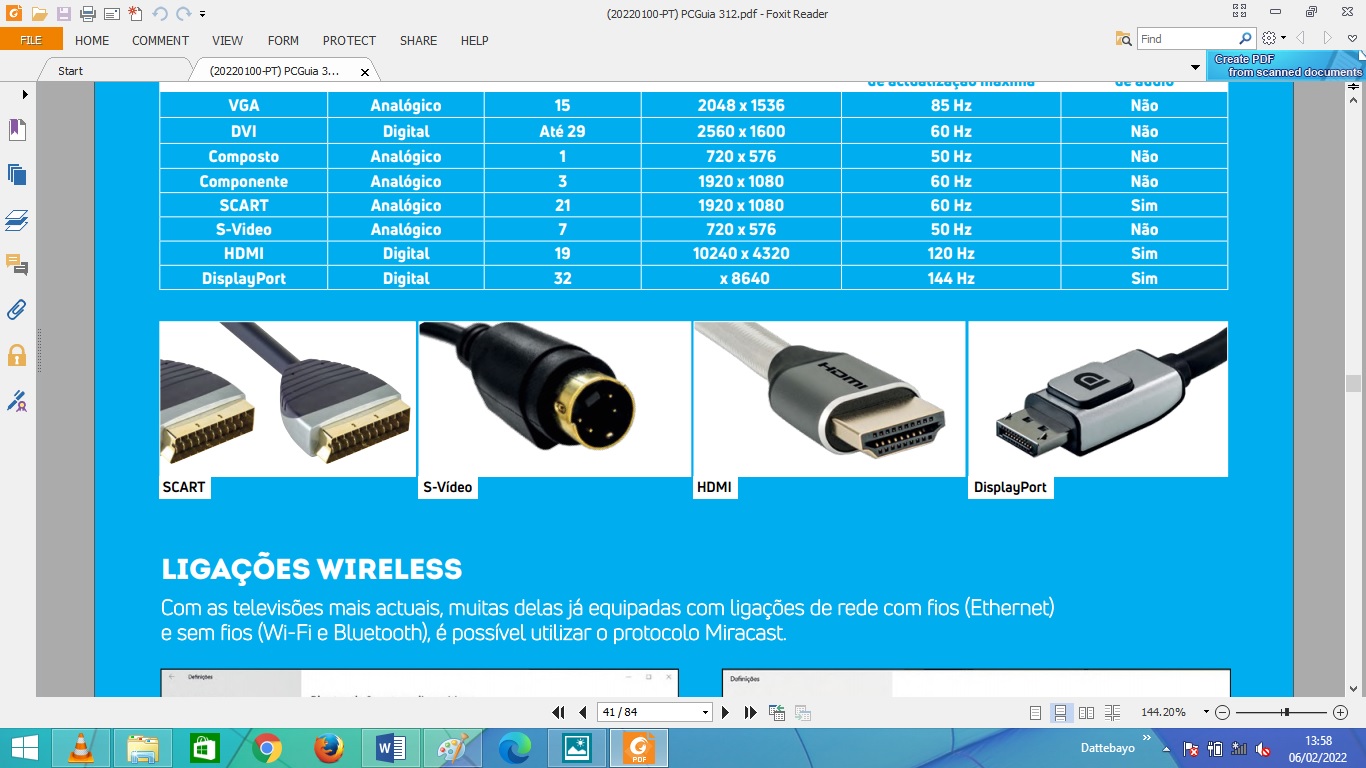1366x768 pixels.
Task: Select continuous facing view mode
Action: [x=1113, y=712]
